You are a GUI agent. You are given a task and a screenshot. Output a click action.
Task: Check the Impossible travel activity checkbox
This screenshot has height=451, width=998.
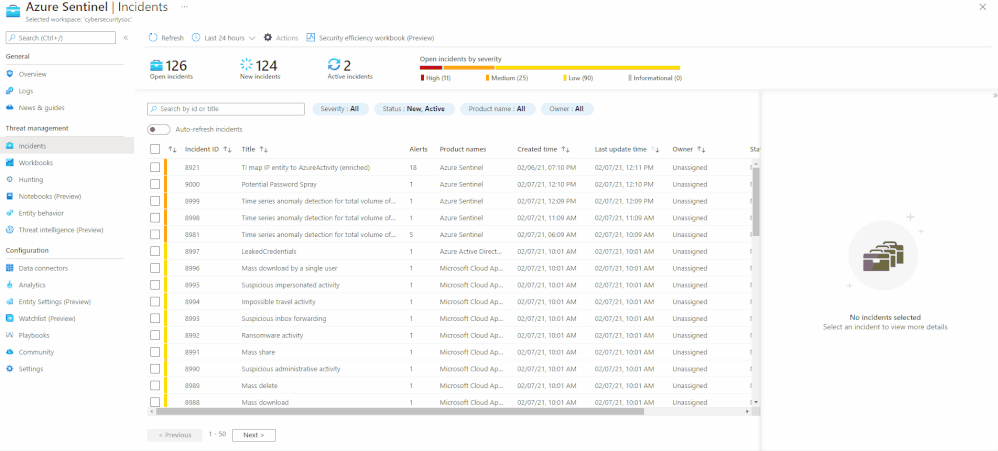[155, 302]
